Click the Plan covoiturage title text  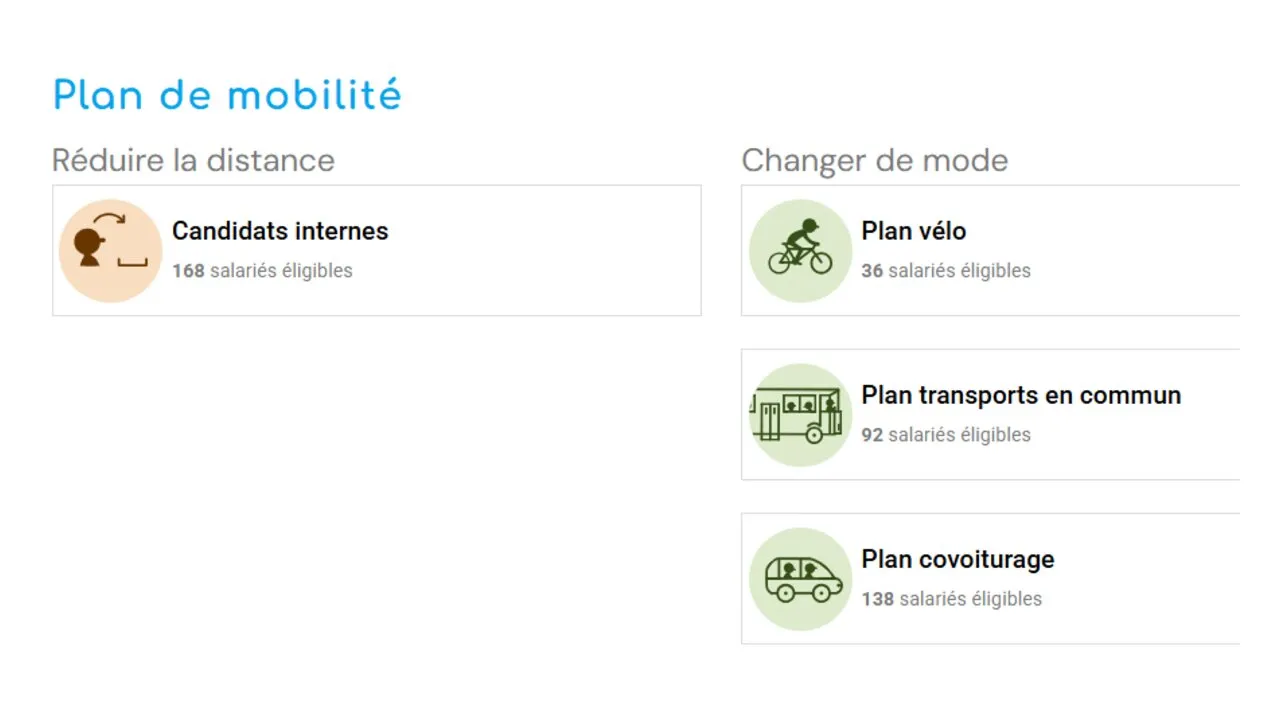pos(958,559)
